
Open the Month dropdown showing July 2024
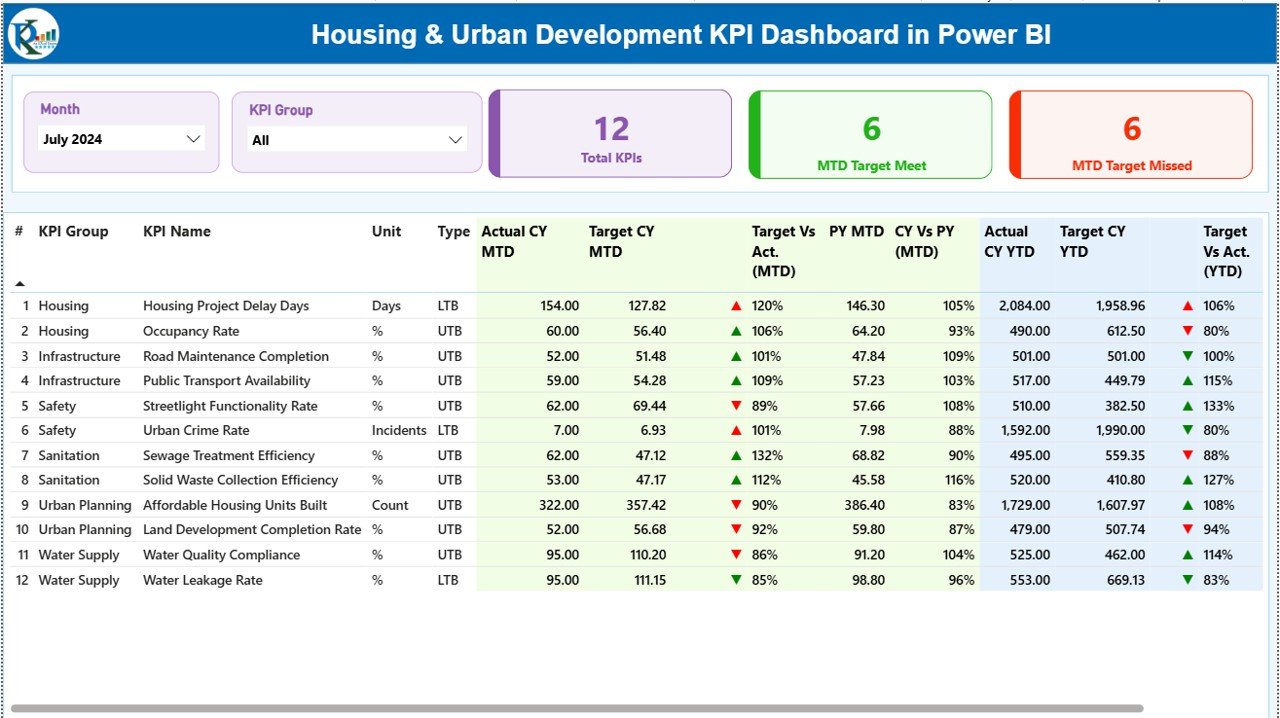tap(120, 139)
